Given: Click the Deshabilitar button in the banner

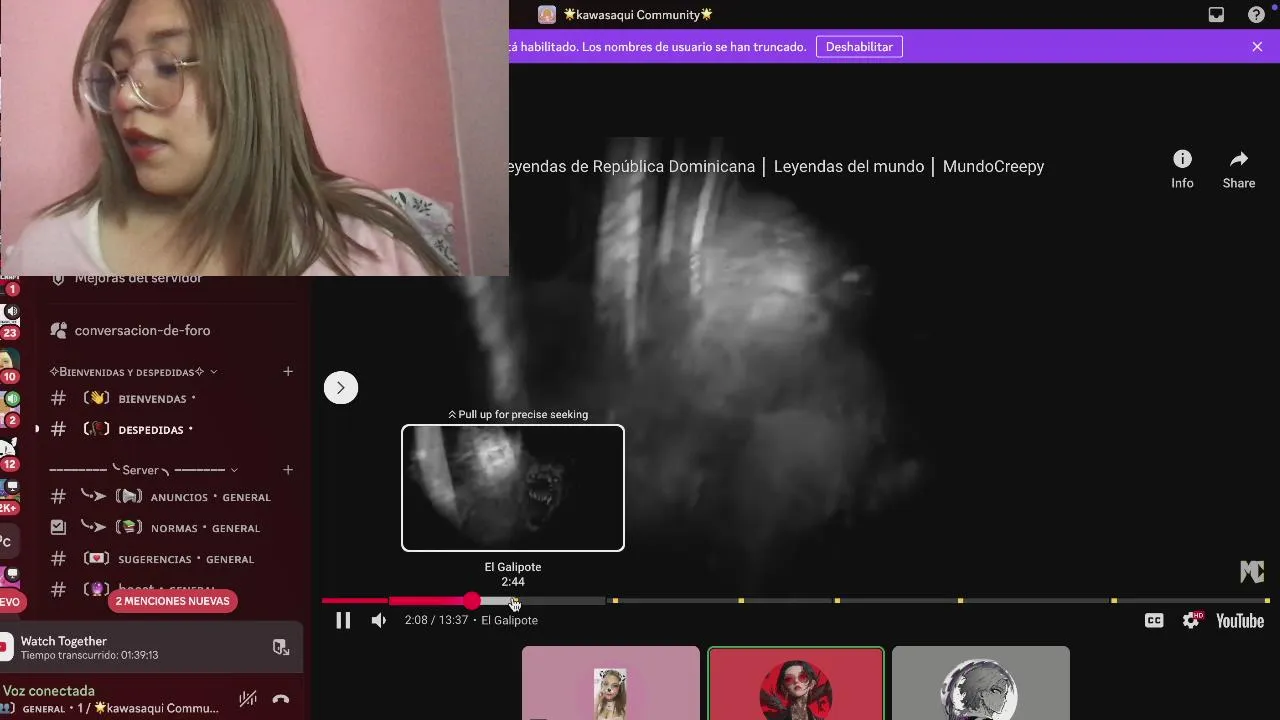Looking at the screenshot, I should coord(859,47).
